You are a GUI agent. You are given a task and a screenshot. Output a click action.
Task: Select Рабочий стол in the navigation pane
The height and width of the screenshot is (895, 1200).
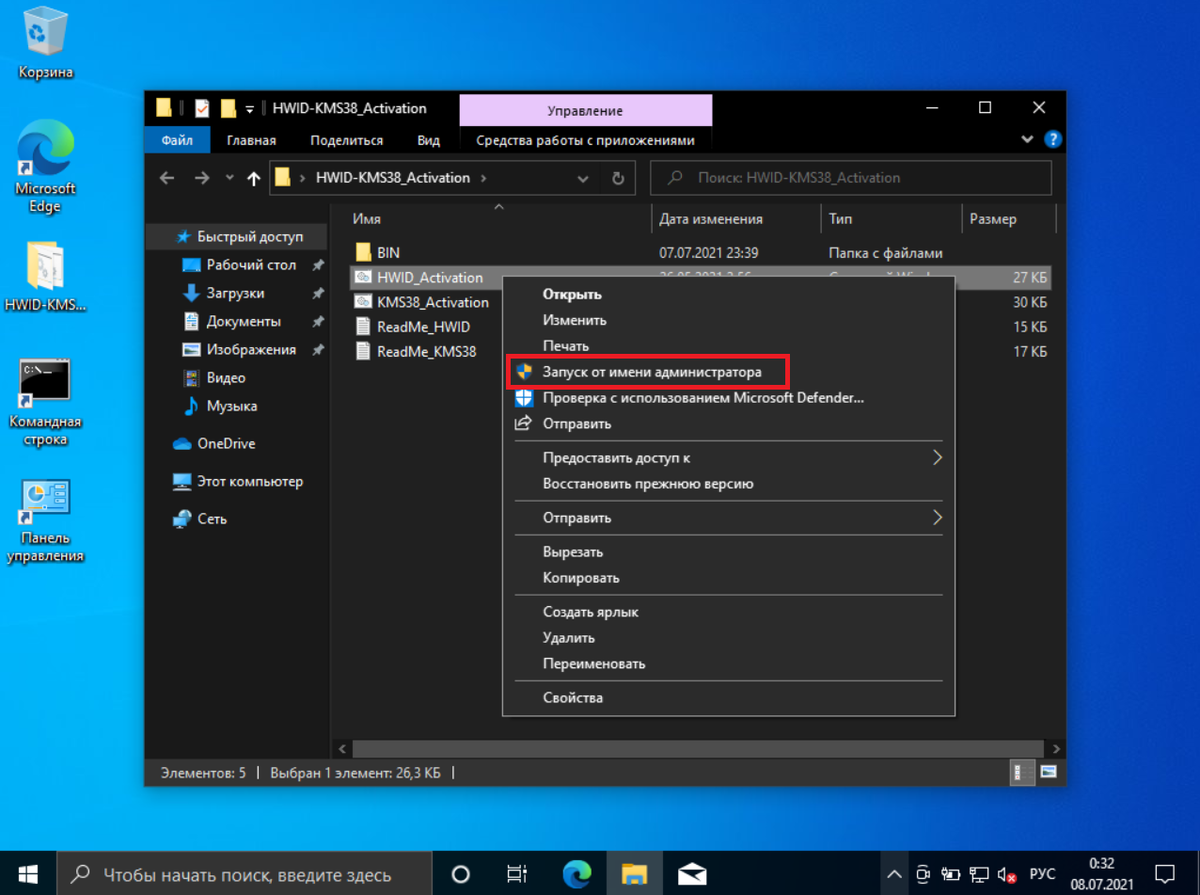pos(251,265)
